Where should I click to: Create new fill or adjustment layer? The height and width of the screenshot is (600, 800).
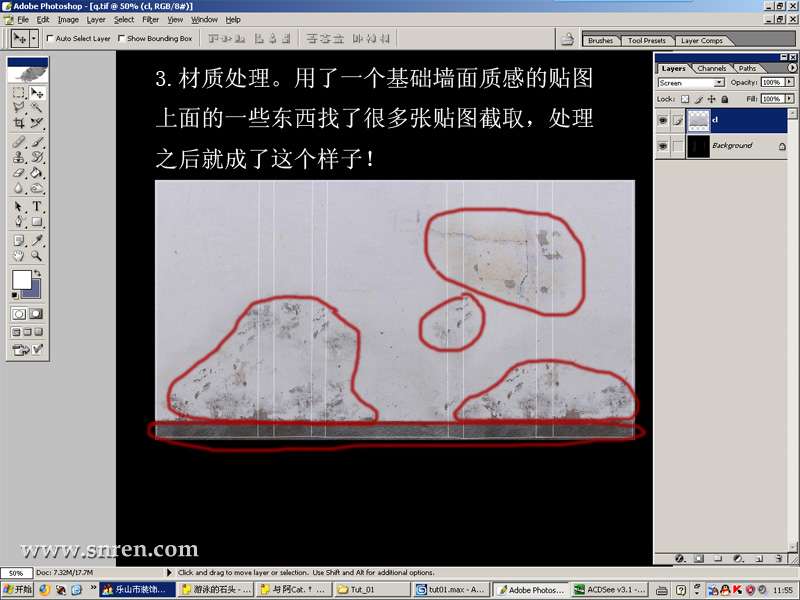pos(738,558)
